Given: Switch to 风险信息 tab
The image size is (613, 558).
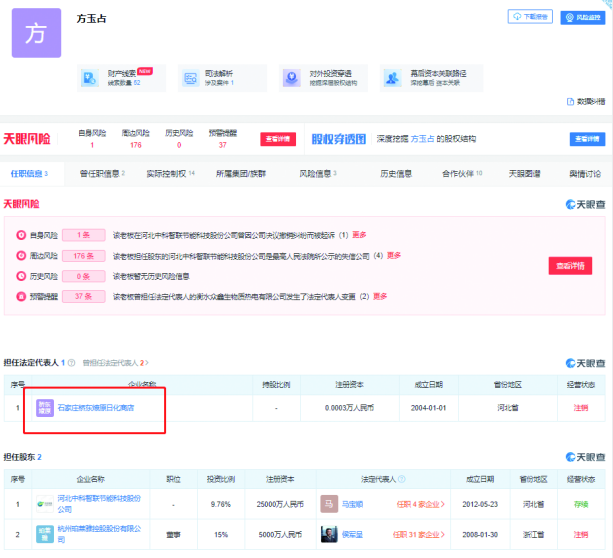Looking at the screenshot, I should 318,174.
